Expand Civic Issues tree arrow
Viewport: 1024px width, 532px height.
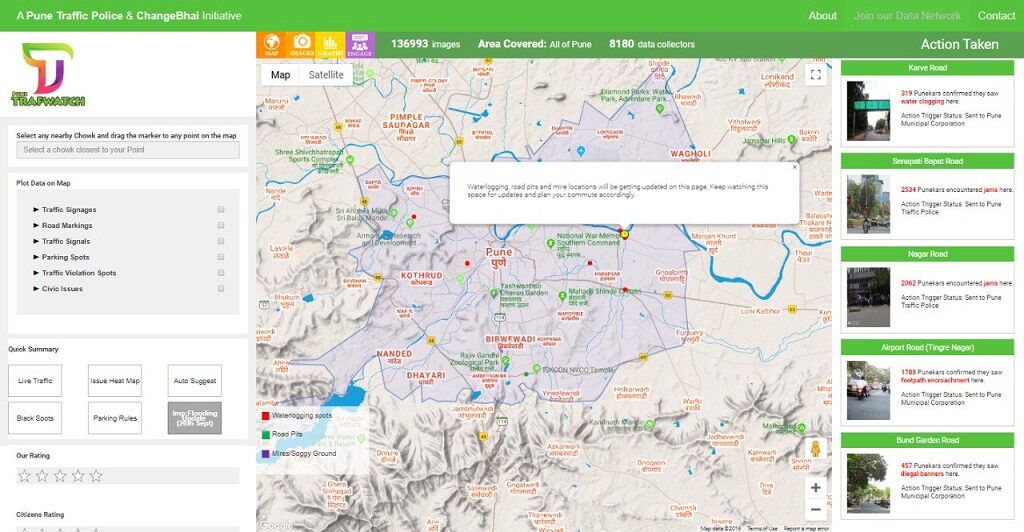click(x=36, y=289)
